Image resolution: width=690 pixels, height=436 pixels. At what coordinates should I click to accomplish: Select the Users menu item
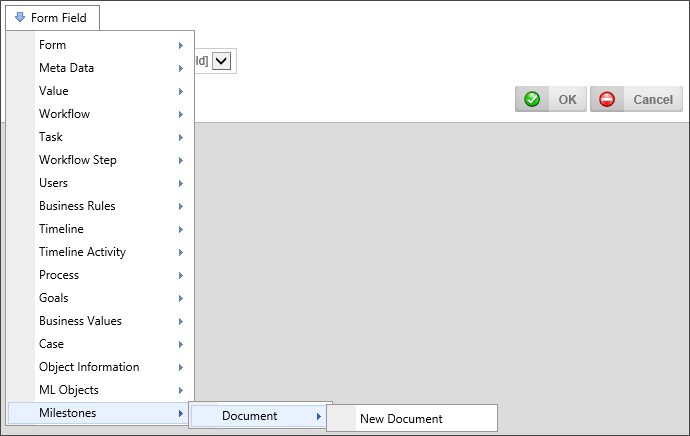point(54,183)
